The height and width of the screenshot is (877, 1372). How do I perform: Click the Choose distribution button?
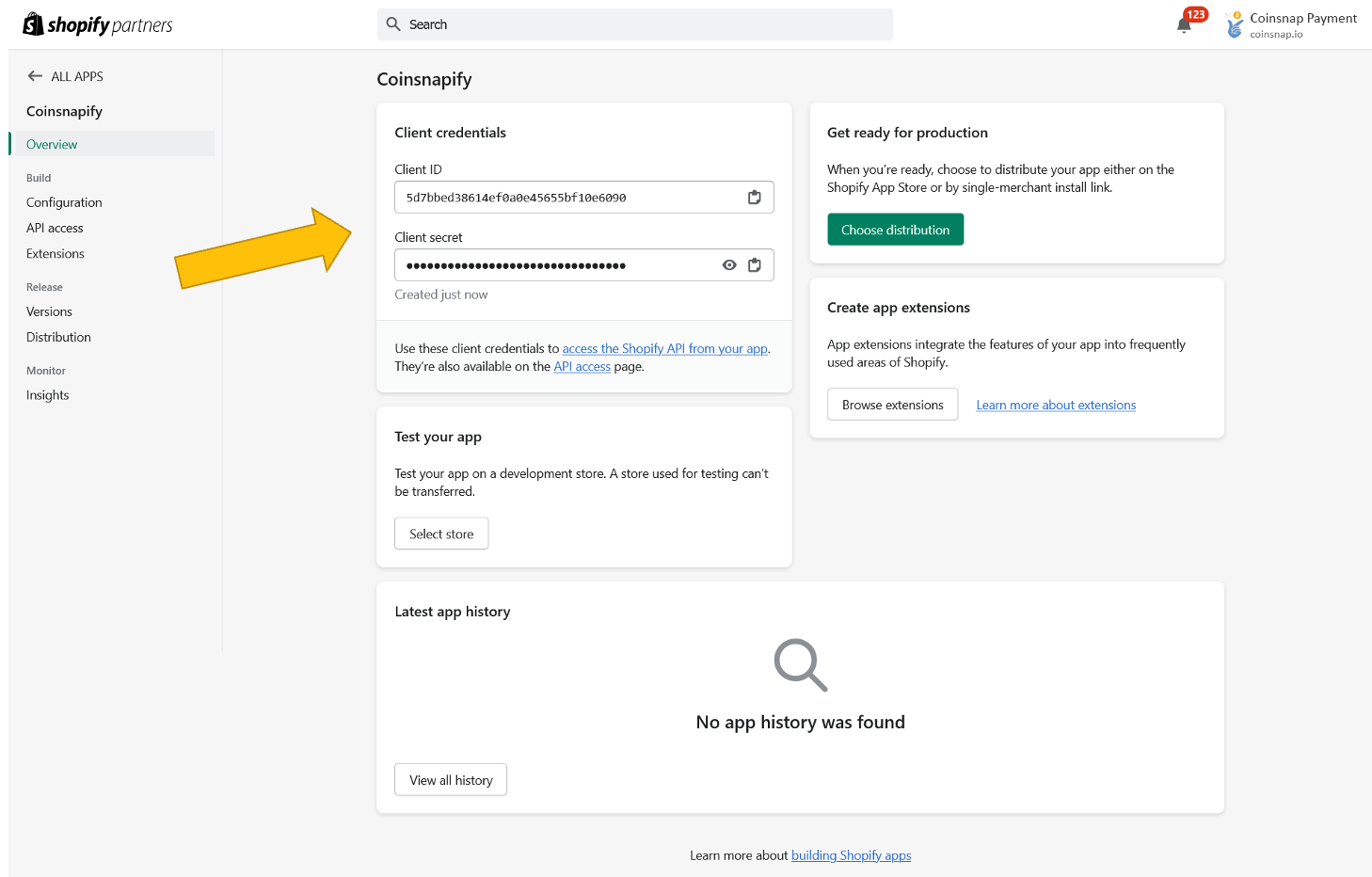tap(896, 230)
